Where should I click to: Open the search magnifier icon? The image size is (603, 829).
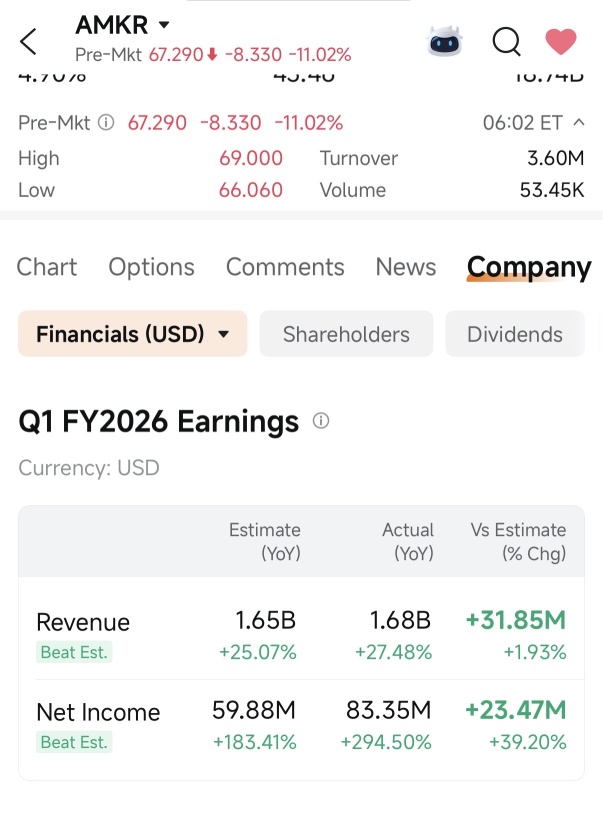pyautogui.click(x=506, y=41)
